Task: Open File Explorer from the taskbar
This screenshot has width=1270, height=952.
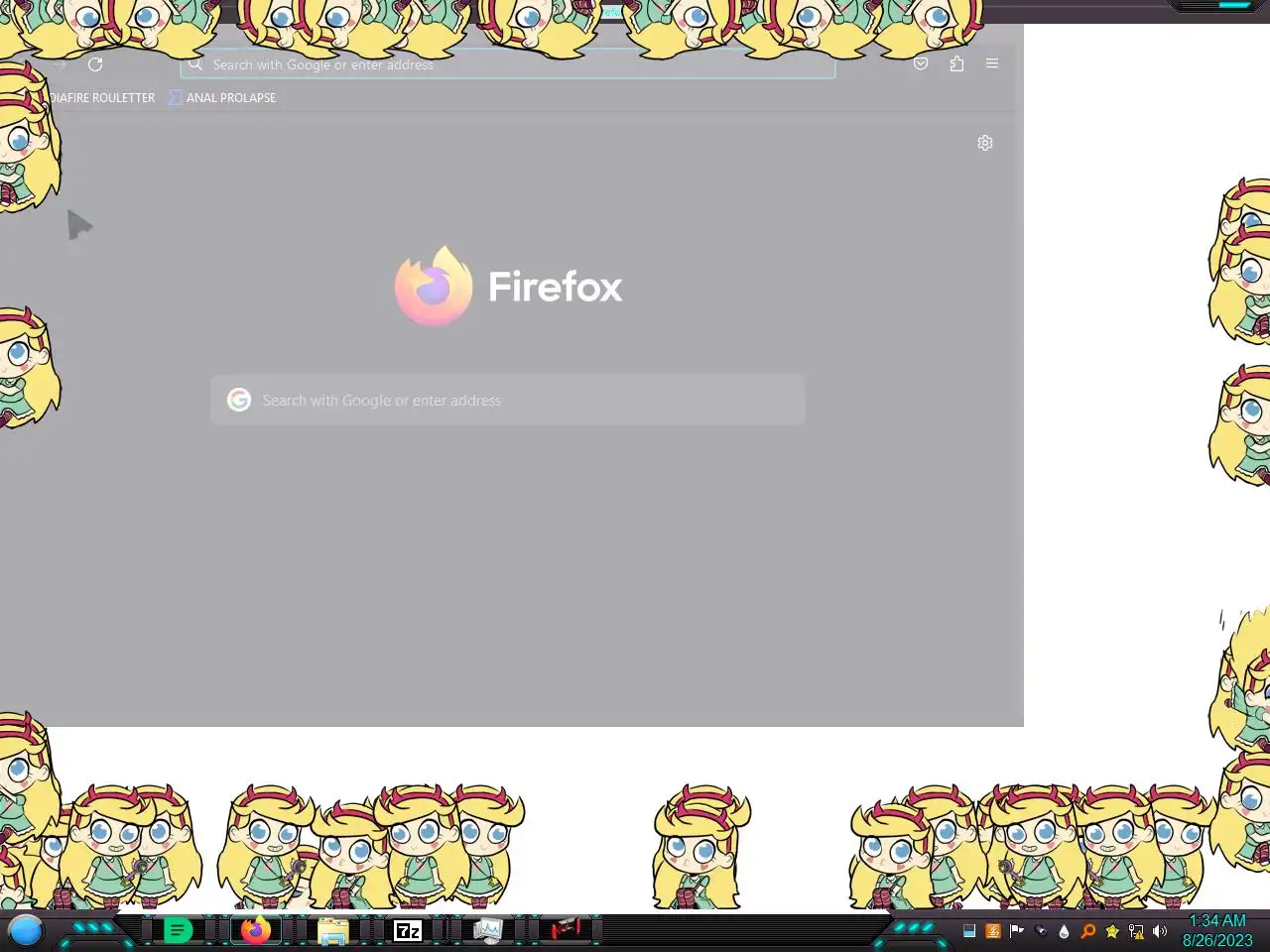Action: [x=332, y=931]
